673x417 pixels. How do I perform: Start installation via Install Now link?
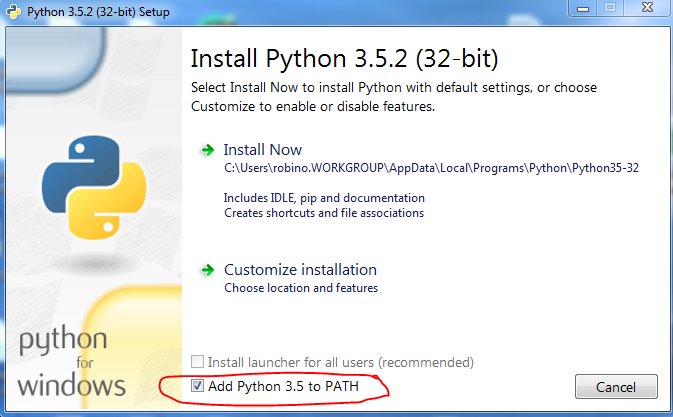point(263,150)
